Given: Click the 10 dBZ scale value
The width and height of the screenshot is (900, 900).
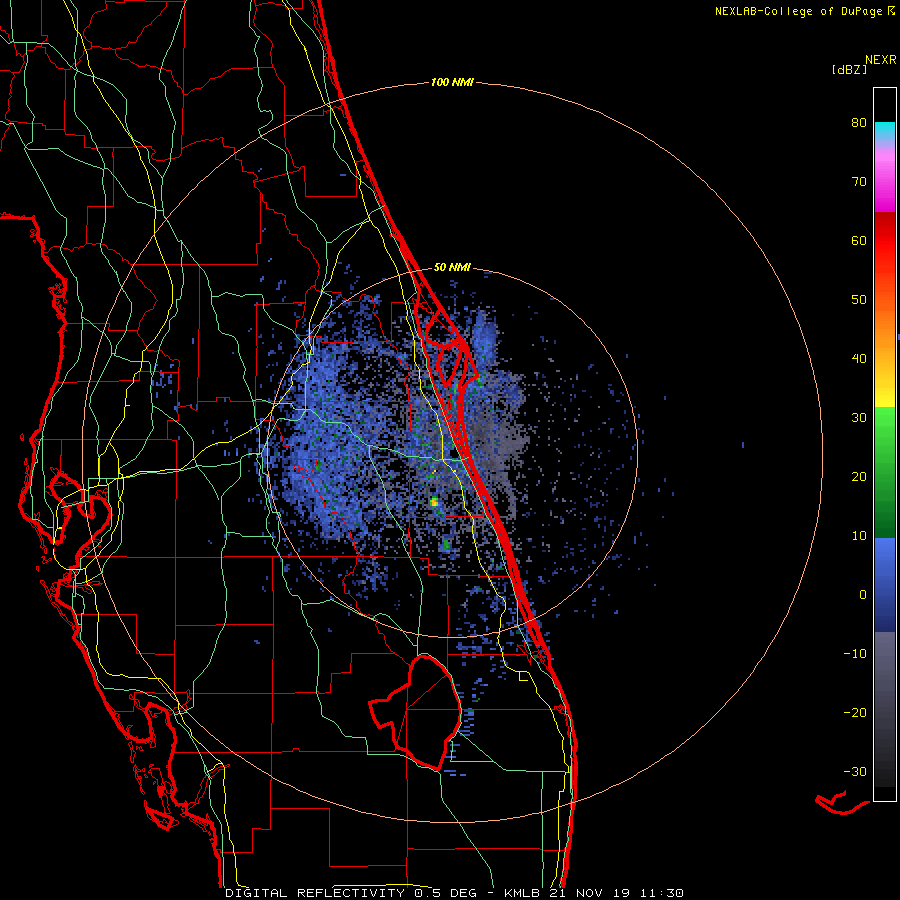Looking at the screenshot, I should (x=859, y=536).
